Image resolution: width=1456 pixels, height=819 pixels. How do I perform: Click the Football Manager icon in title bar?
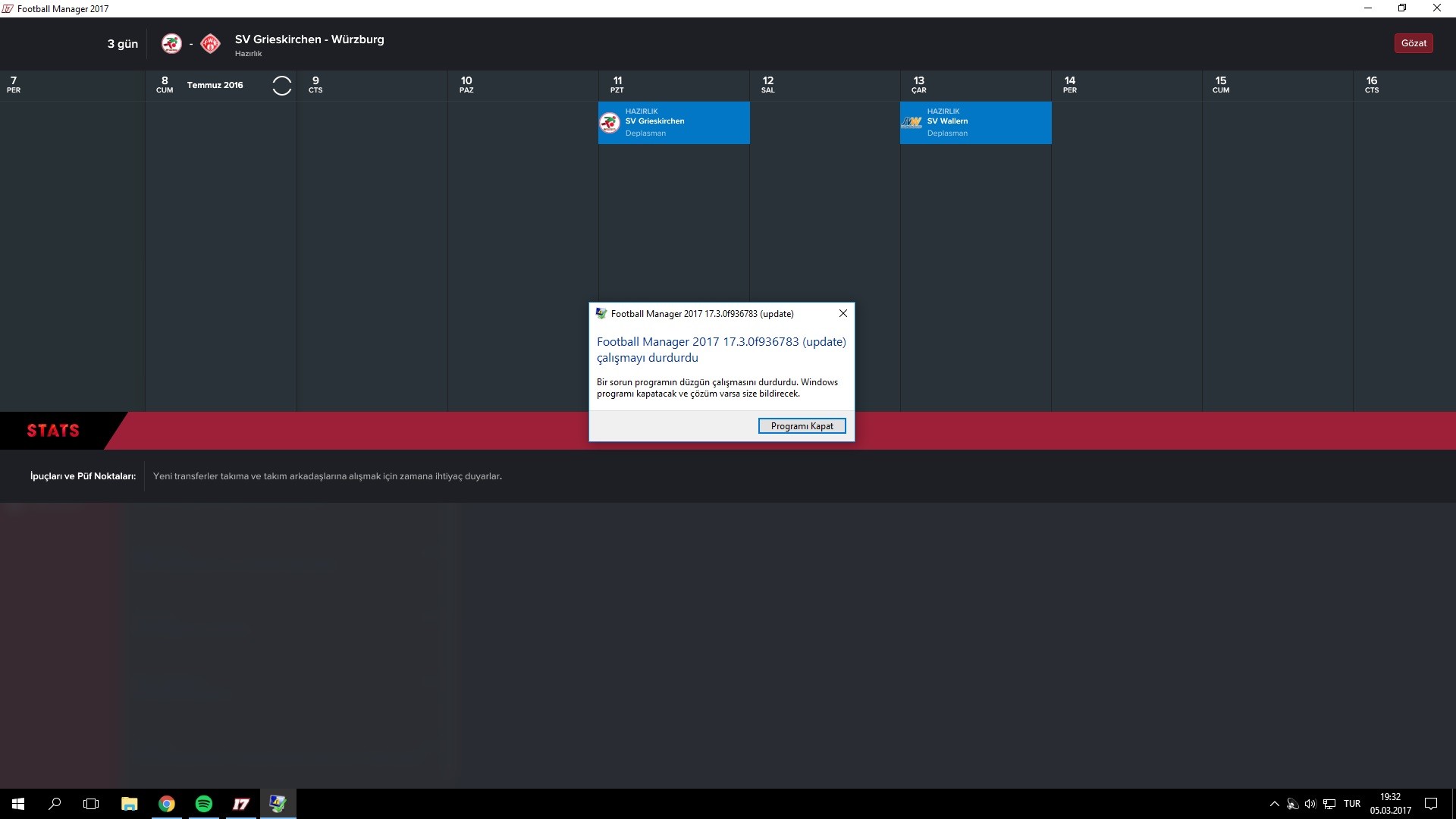(8, 9)
